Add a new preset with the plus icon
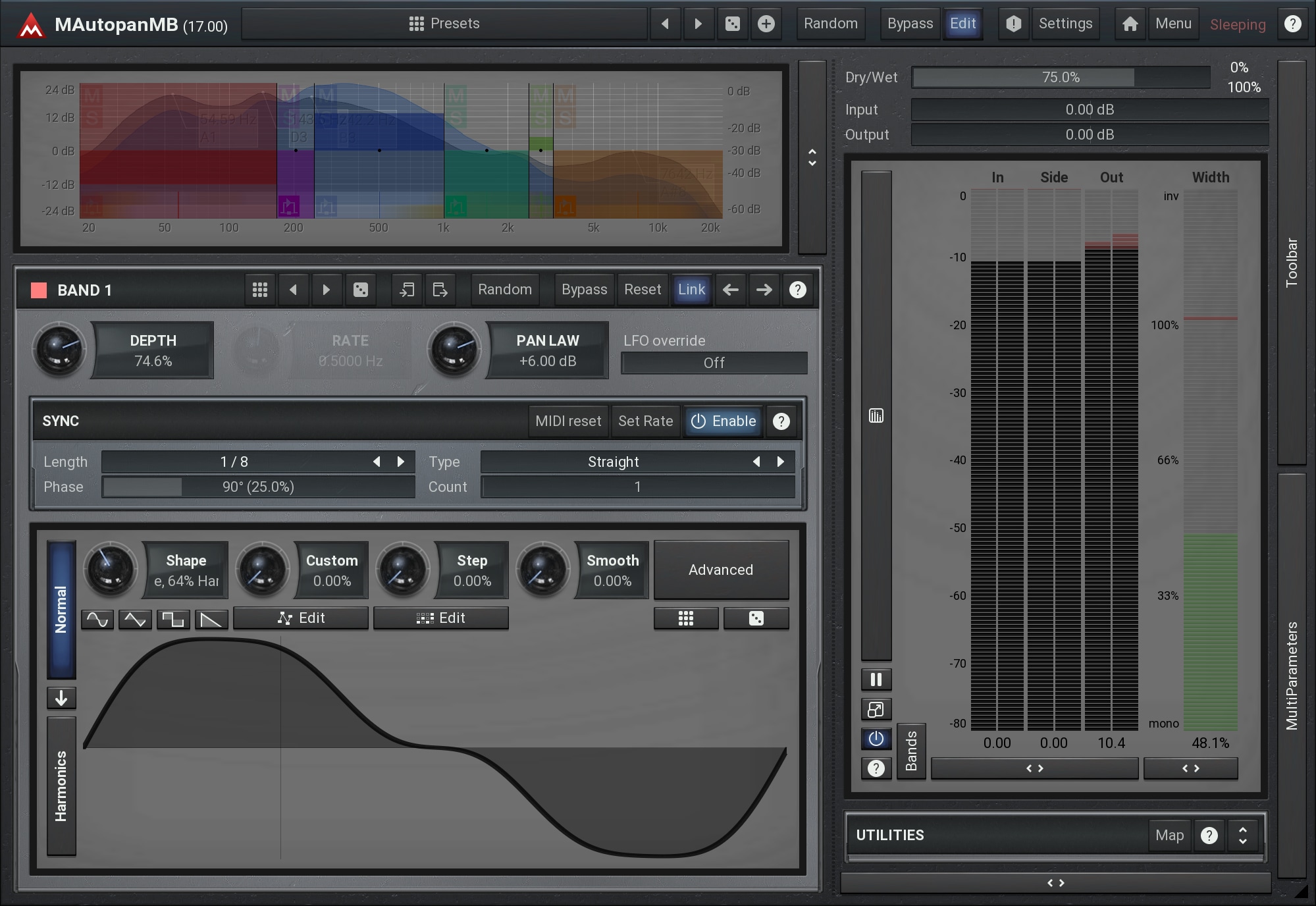This screenshot has width=1316, height=906. coord(766,24)
